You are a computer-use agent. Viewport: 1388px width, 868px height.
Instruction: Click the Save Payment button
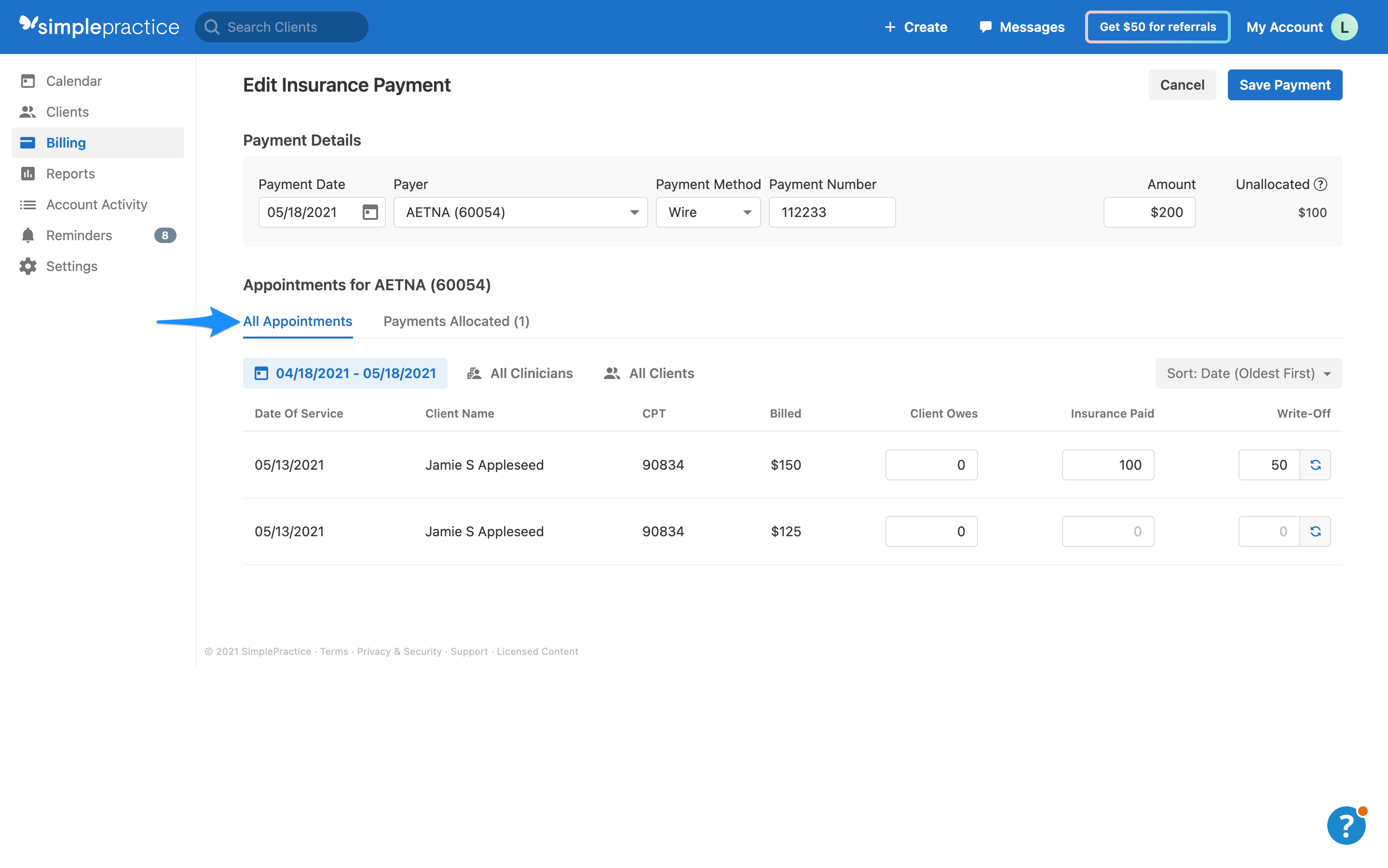coord(1284,84)
